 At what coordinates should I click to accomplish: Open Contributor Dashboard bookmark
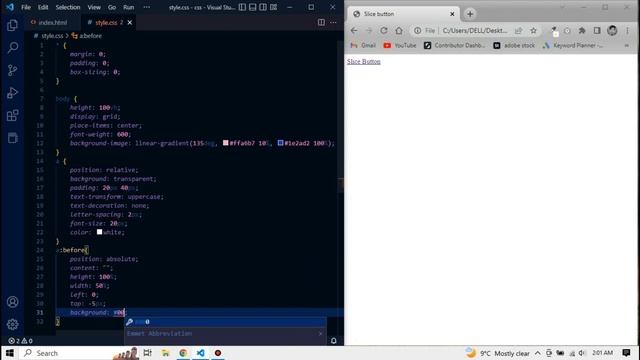[454, 45]
